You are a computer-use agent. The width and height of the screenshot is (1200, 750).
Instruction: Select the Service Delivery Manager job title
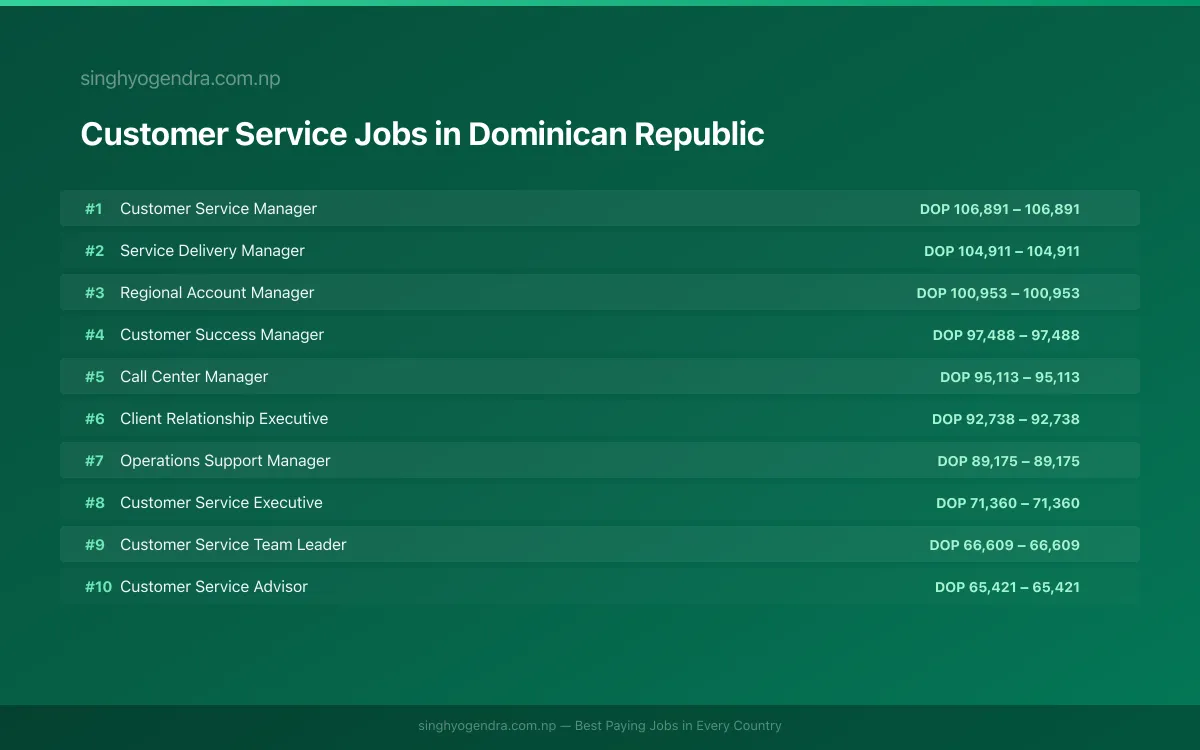click(212, 251)
